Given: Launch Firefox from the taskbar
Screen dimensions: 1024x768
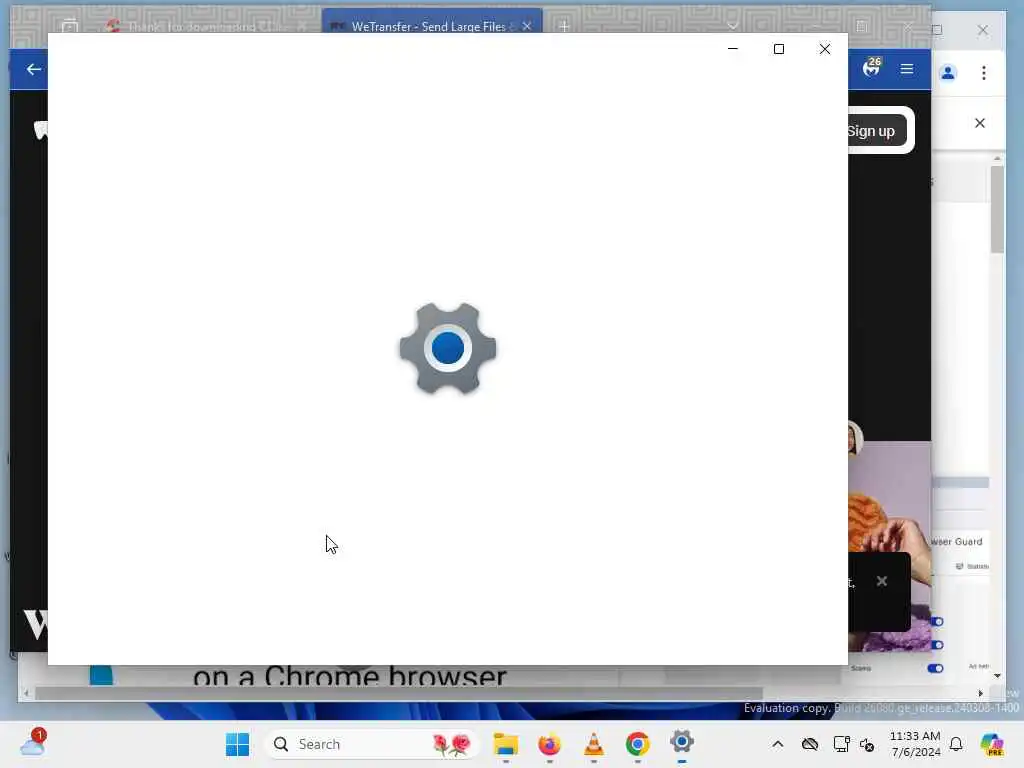Looking at the screenshot, I should point(549,744).
